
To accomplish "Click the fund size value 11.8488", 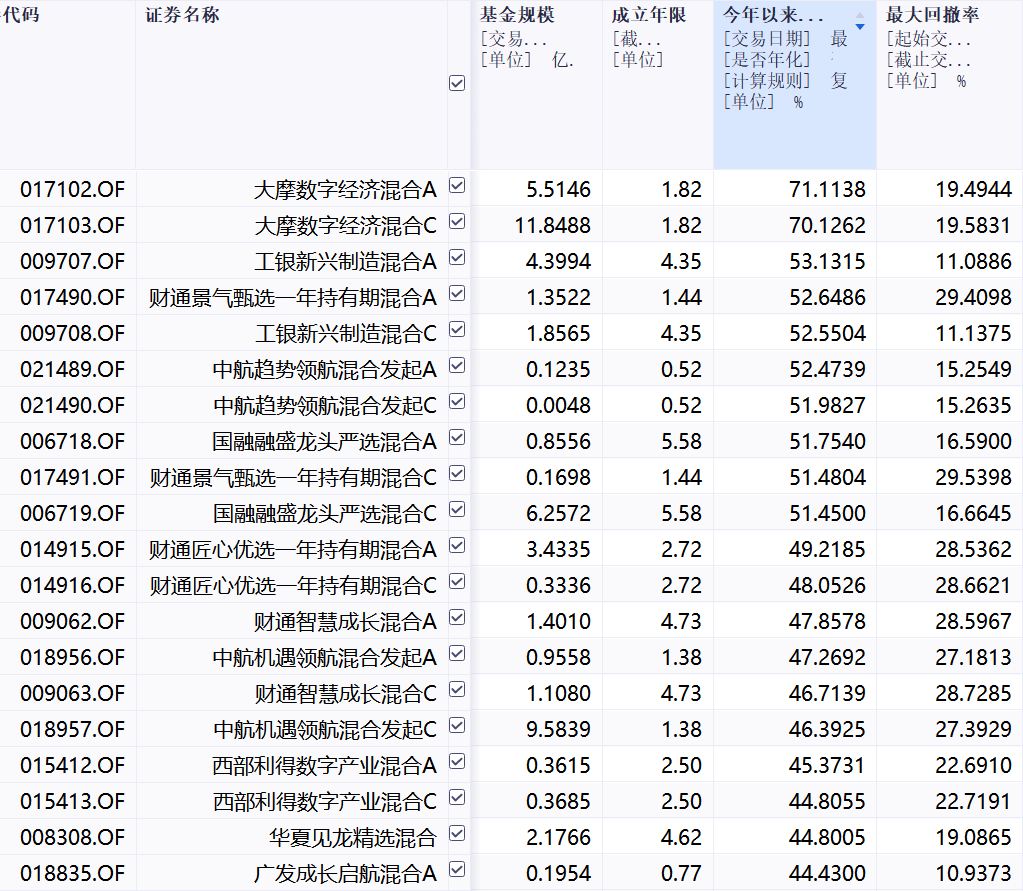I will (x=553, y=226).
